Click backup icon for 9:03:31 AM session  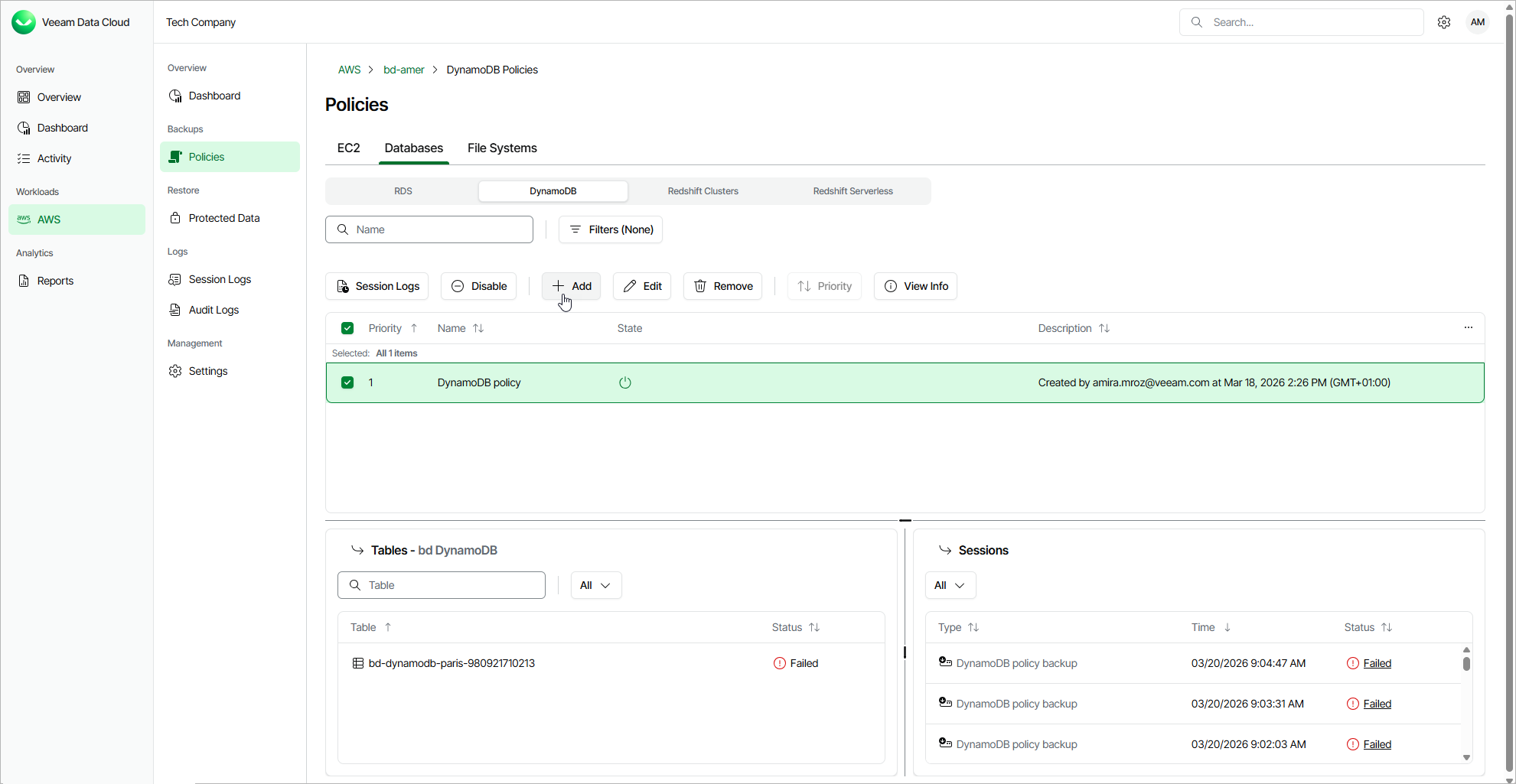[x=945, y=703]
